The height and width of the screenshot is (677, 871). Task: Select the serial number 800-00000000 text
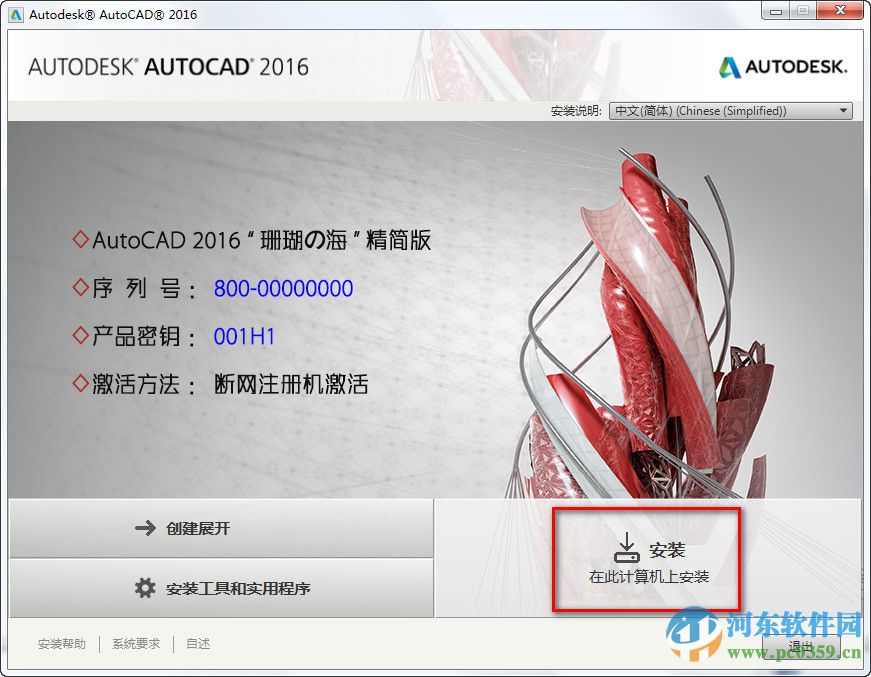[x=283, y=288]
